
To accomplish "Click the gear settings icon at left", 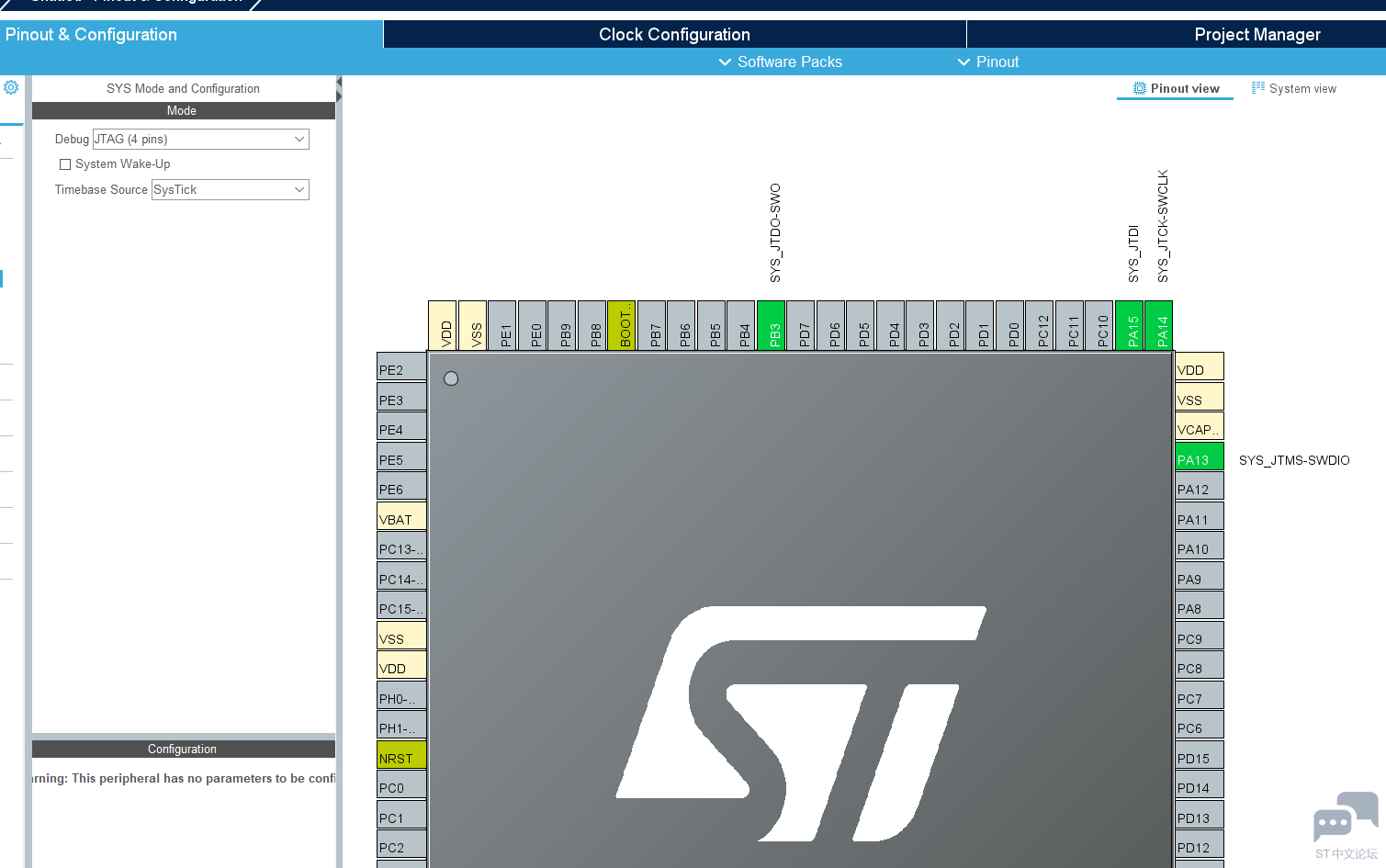I will [11, 87].
